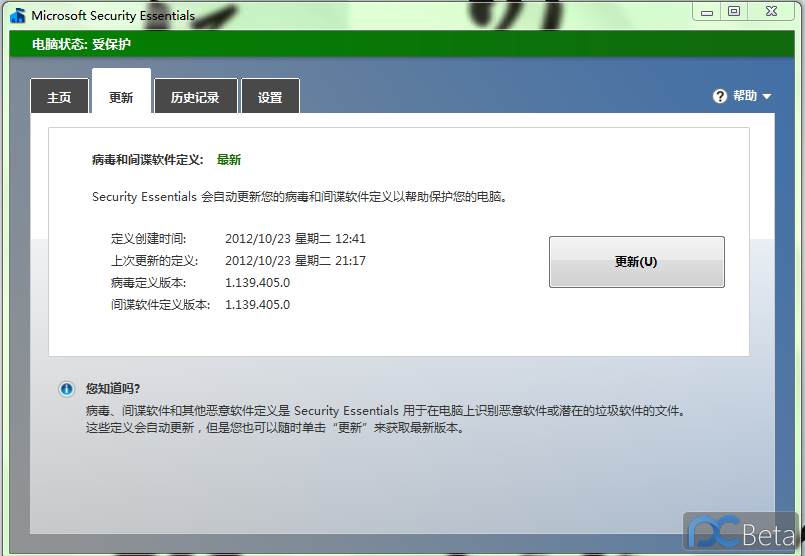This screenshot has height=556, width=805.
Task: Click the 病毒定义版本 label
Action: click(x=148, y=283)
